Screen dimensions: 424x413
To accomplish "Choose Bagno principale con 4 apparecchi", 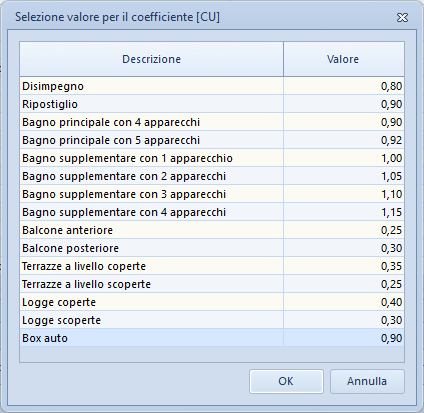I will 212,122.
